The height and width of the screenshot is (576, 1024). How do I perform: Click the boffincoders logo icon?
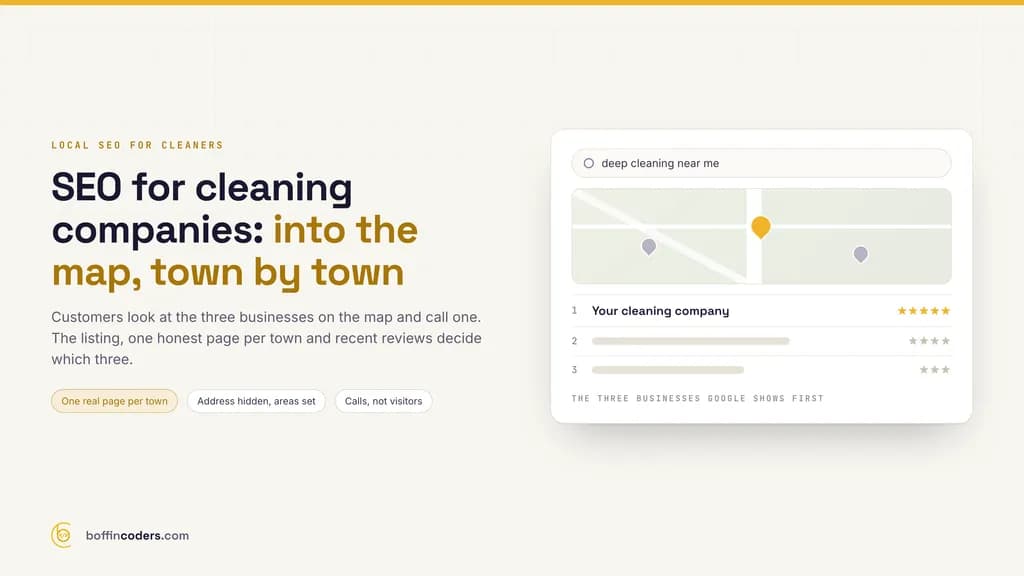tap(61, 535)
